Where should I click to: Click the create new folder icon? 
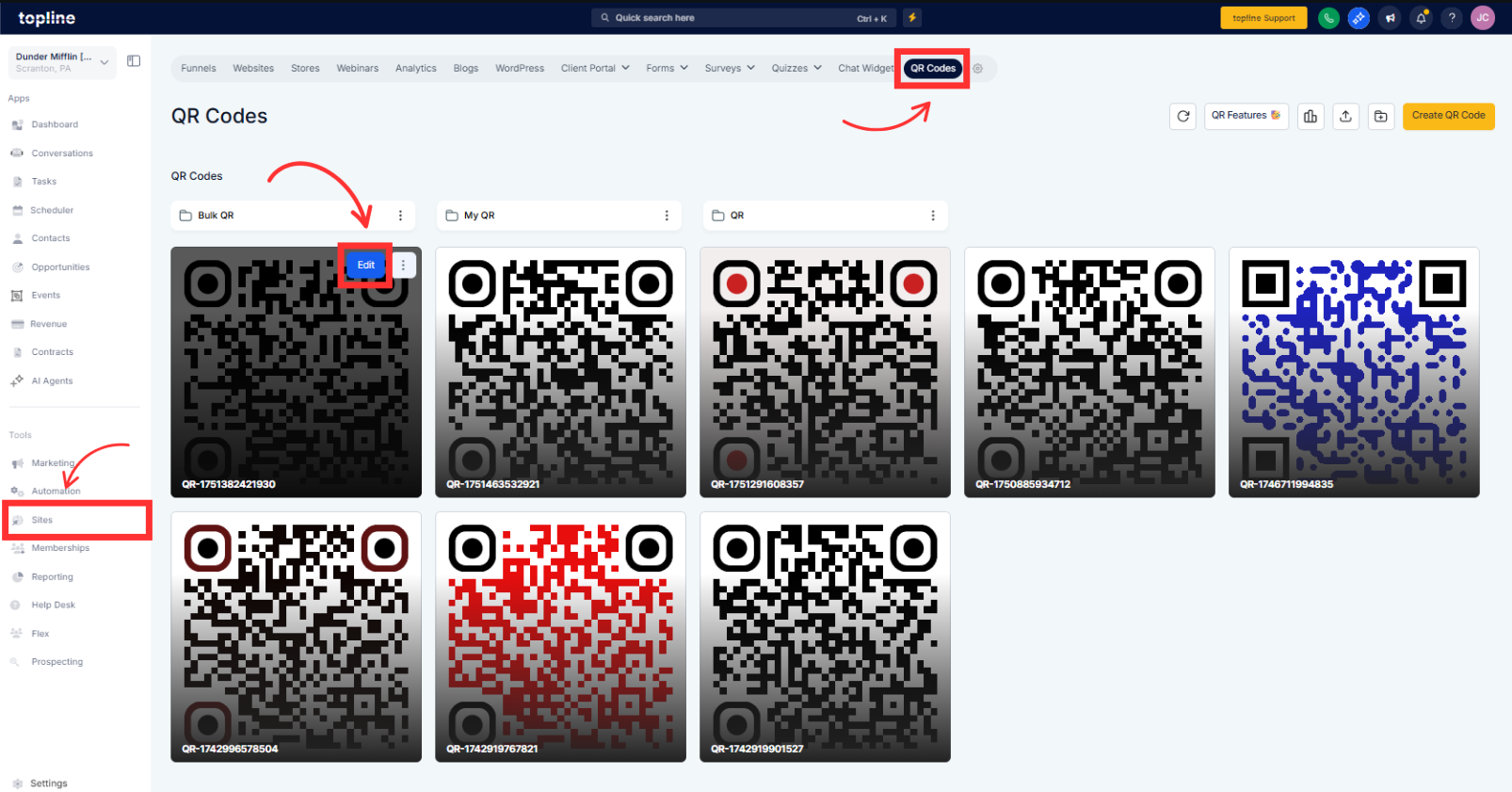(1381, 116)
